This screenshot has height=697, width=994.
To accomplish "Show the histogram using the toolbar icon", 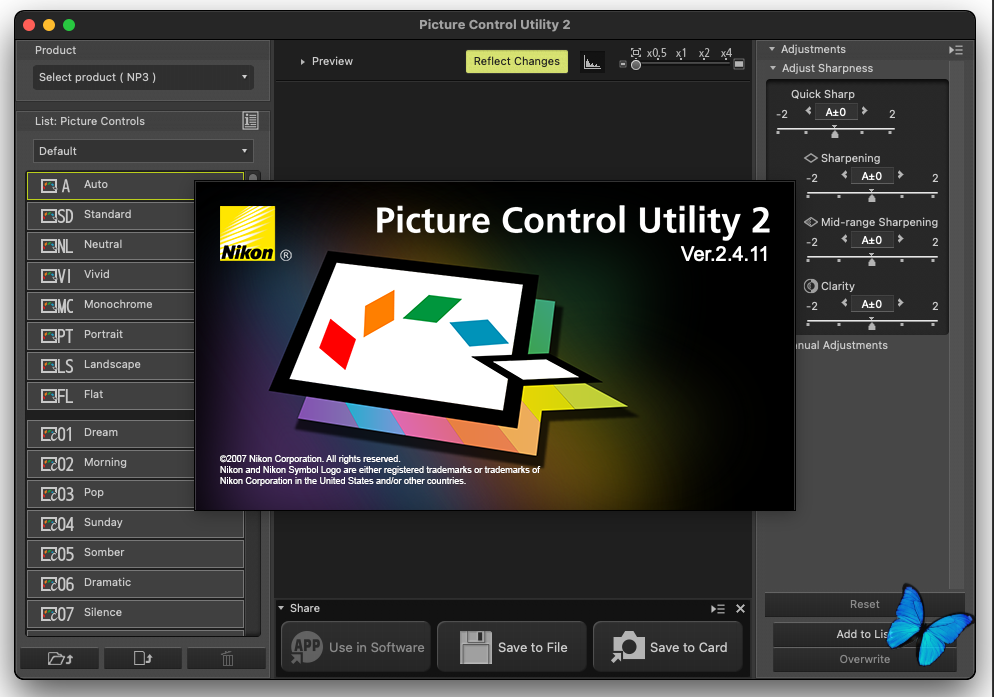I will tap(592, 62).
